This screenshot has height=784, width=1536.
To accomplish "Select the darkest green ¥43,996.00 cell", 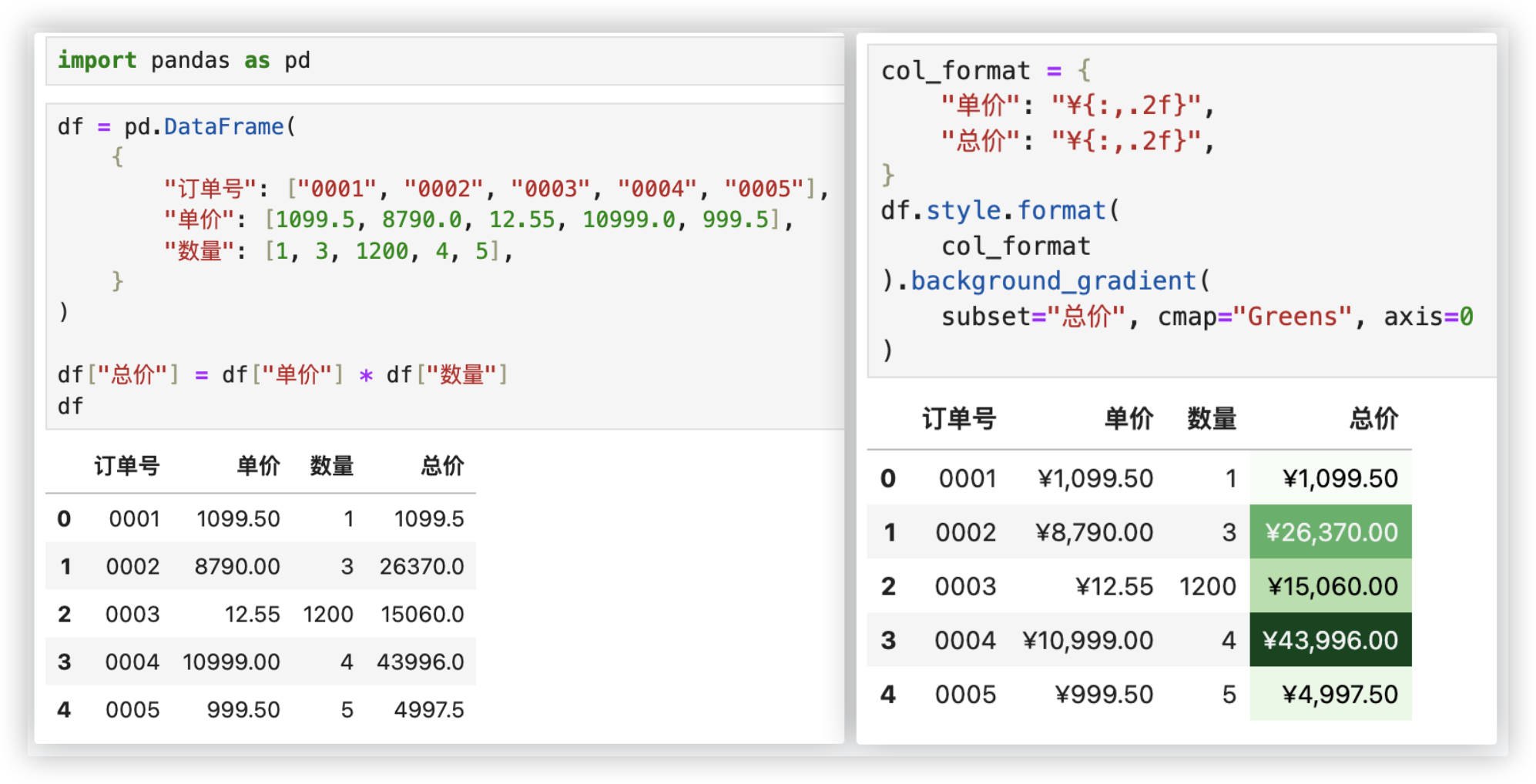I will point(1330,640).
